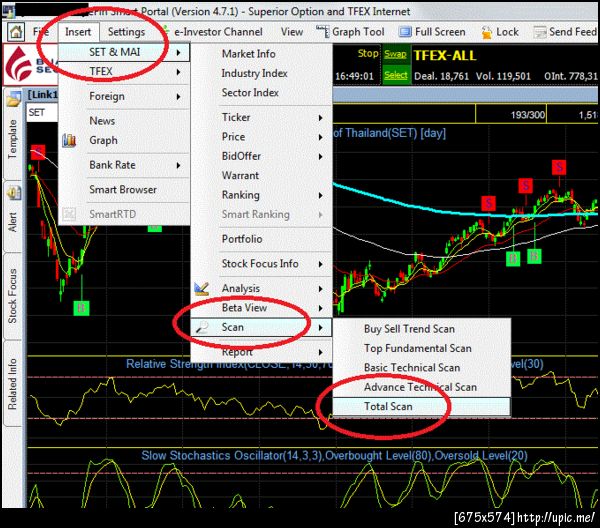
Task: Click the Scan magnifier icon
Action: [x=202, y=327]
